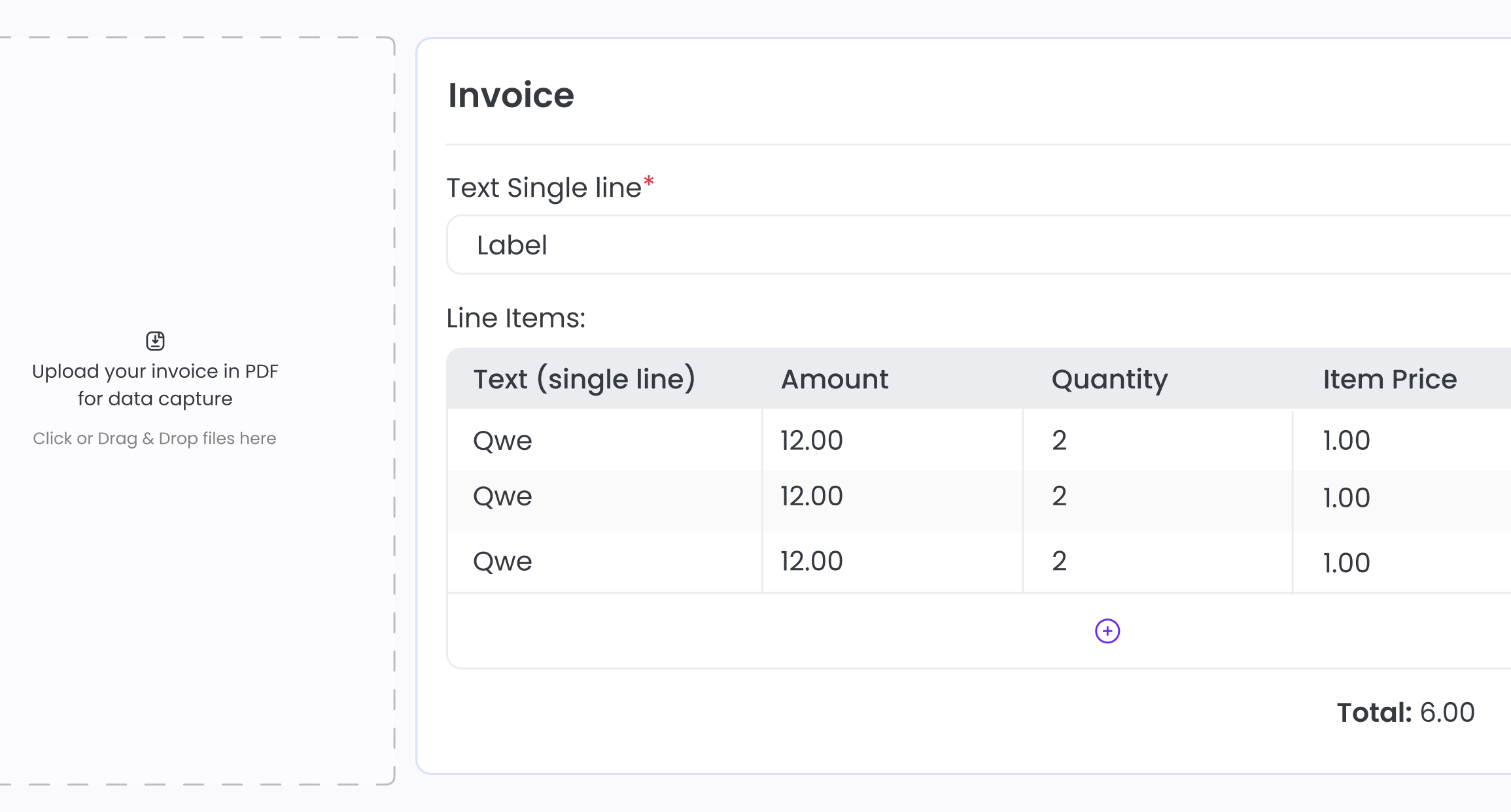Click the Text Single line field label
Image resolution: width=1511 pixels, height=812 pixels.
(550, 188)
